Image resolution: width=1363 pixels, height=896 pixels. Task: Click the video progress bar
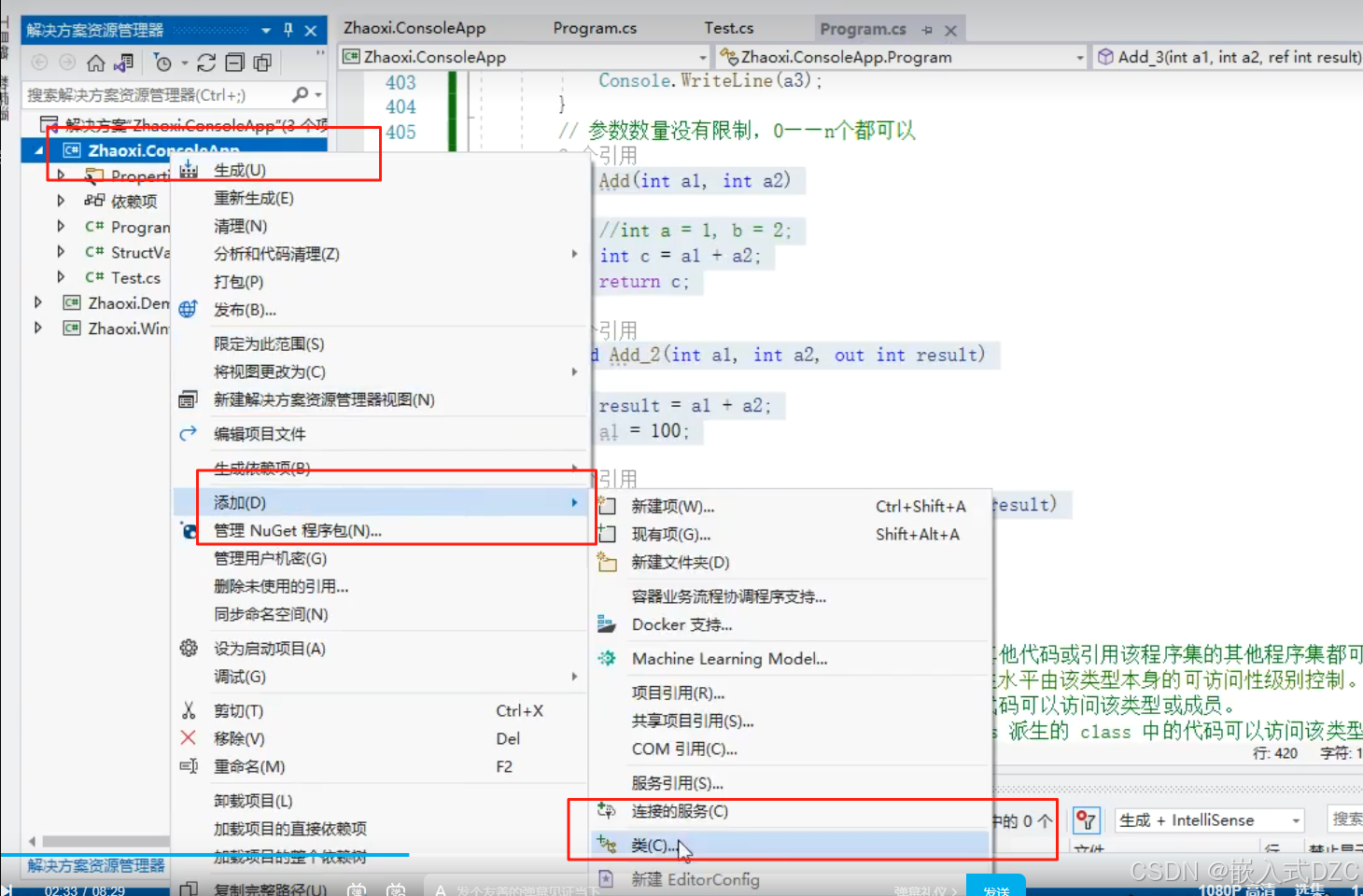(681, 854)
